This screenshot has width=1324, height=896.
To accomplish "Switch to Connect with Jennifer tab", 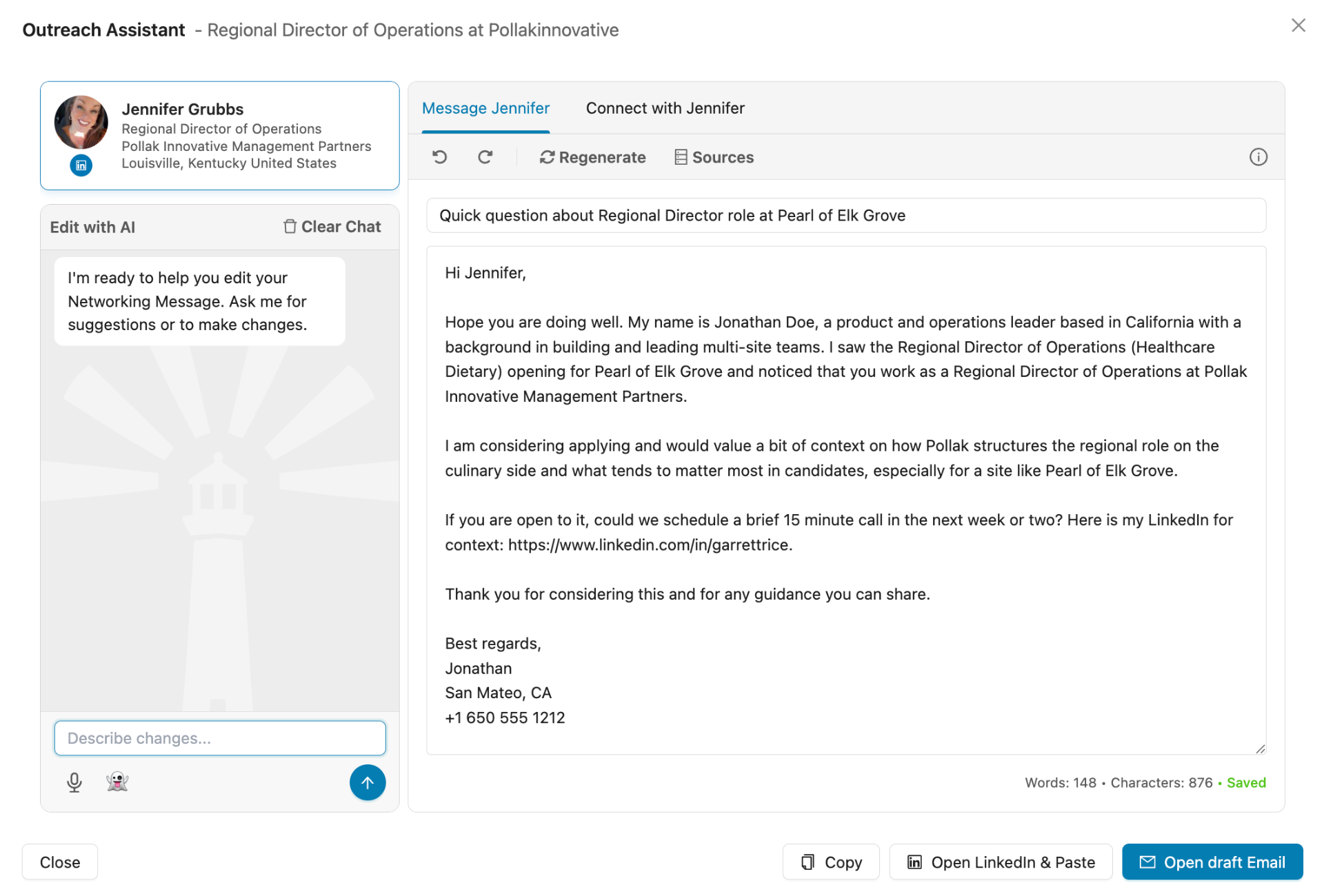I will (x=665, y=108).
